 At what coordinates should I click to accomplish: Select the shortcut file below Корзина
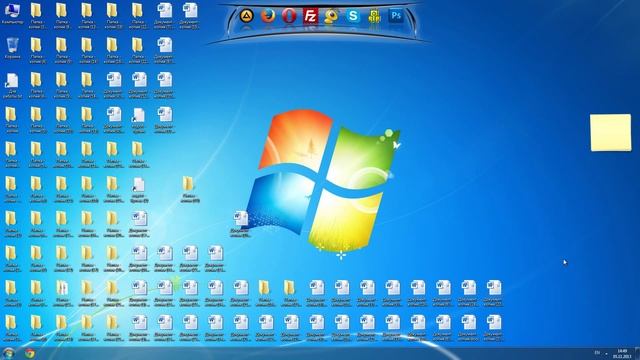click(12, 85)
